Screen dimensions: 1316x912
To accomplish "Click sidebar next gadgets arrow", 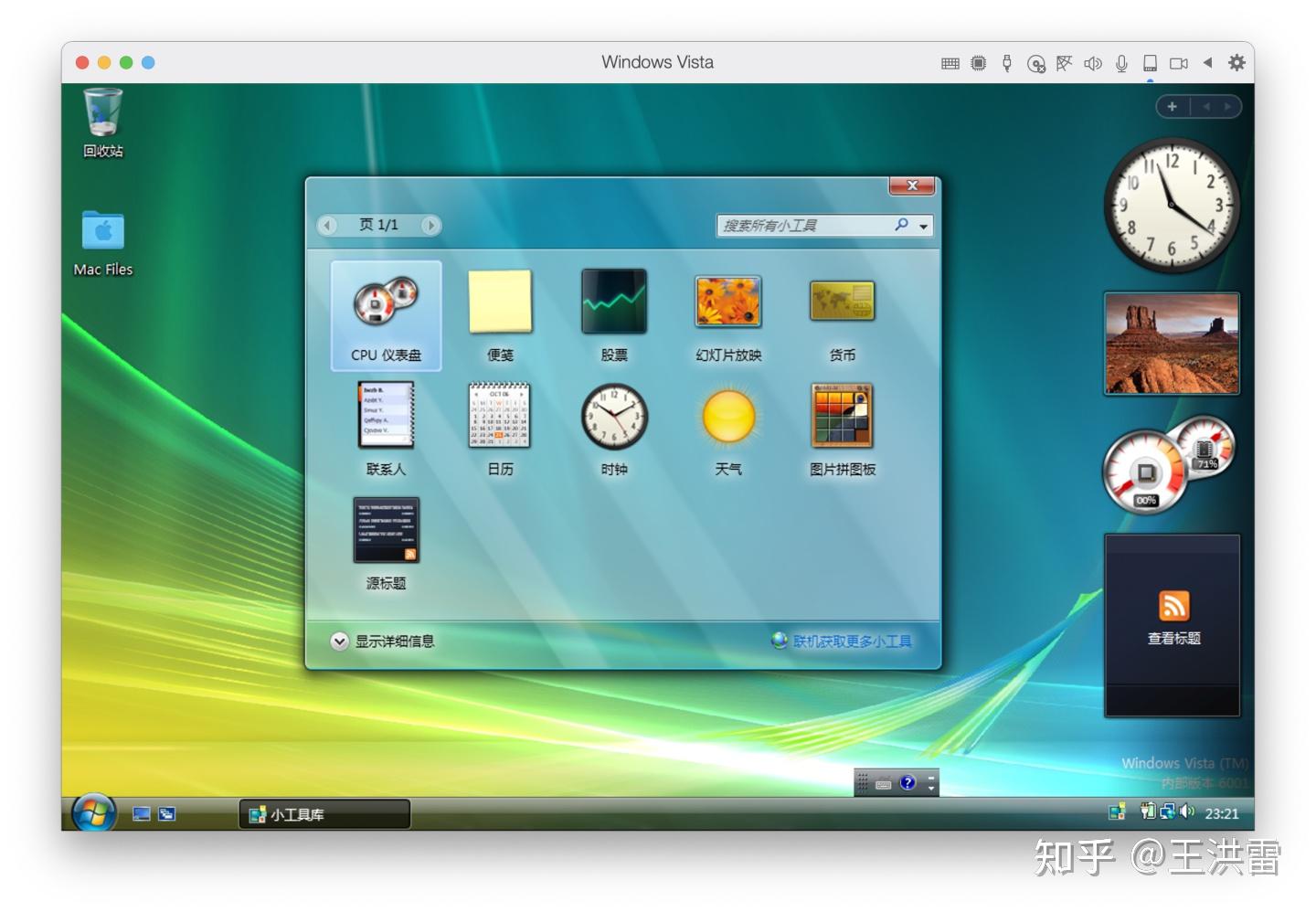I will point(1227,106).
